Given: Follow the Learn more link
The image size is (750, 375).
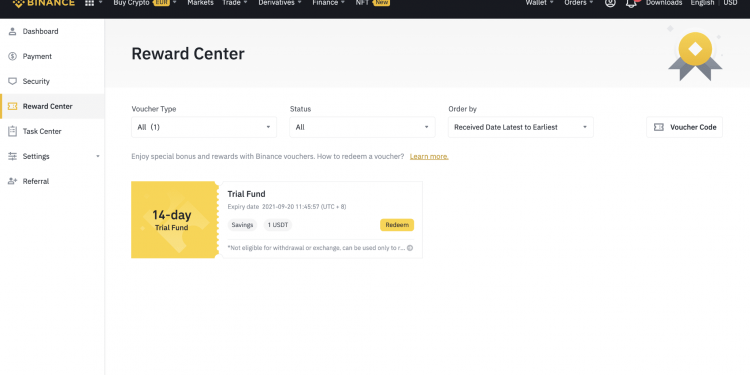Looking at the screenshot, I should click(429, 156).
